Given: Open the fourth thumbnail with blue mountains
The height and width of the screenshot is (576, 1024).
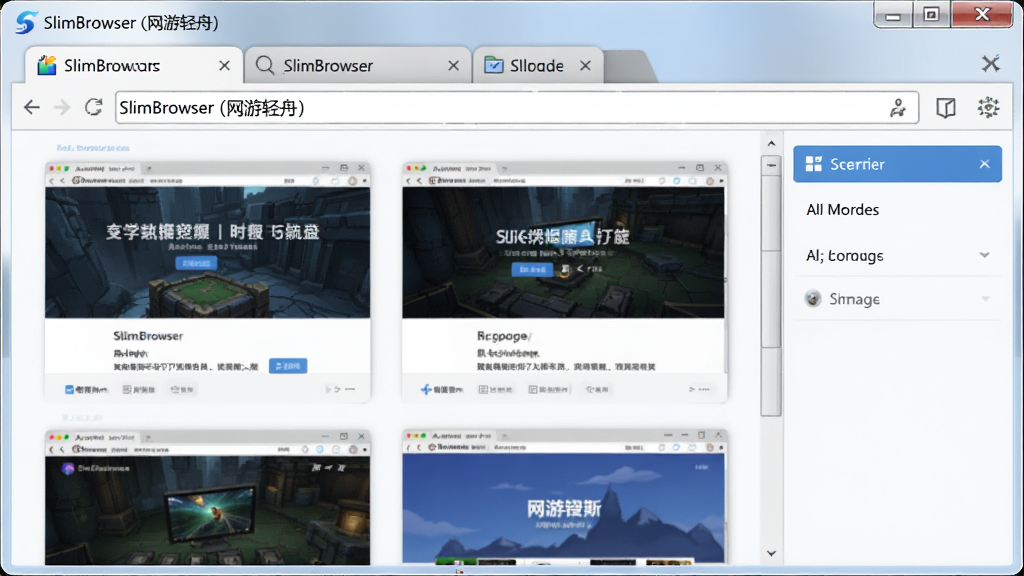Looking at the screenshot, I should point(563,508).
